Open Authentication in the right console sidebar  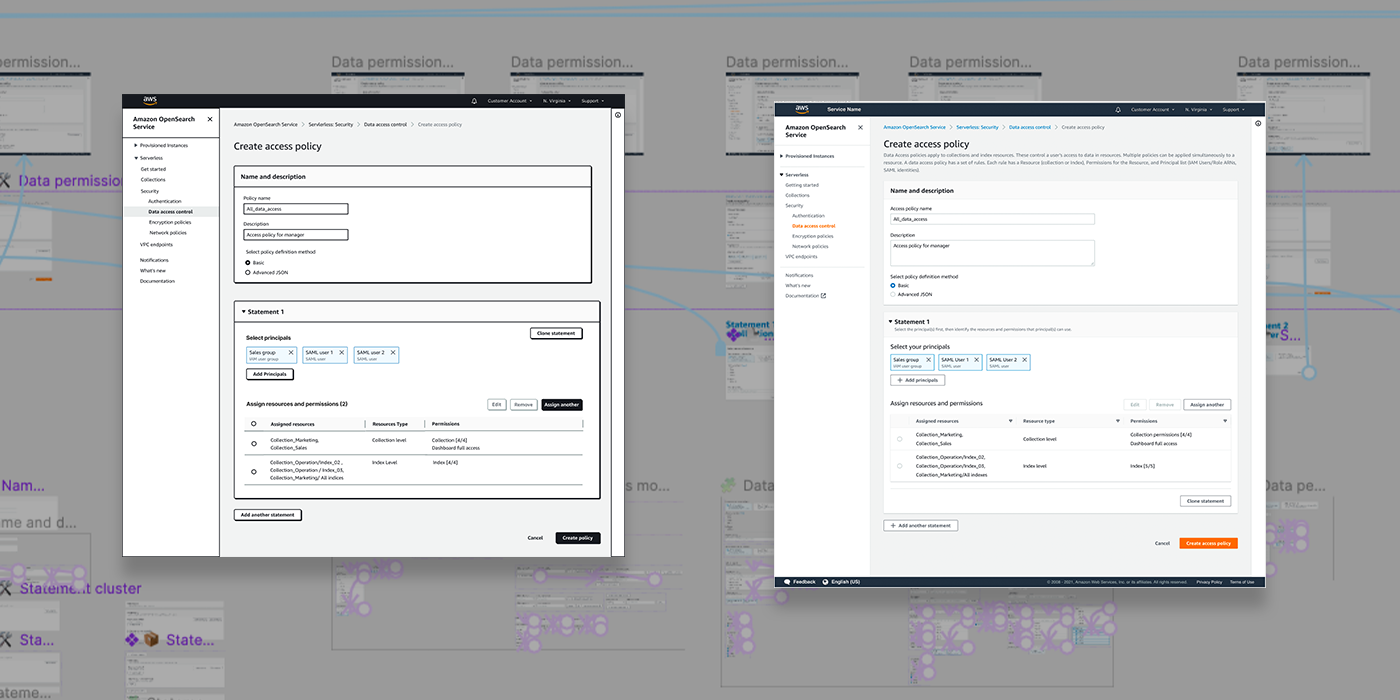click(808, 216)
